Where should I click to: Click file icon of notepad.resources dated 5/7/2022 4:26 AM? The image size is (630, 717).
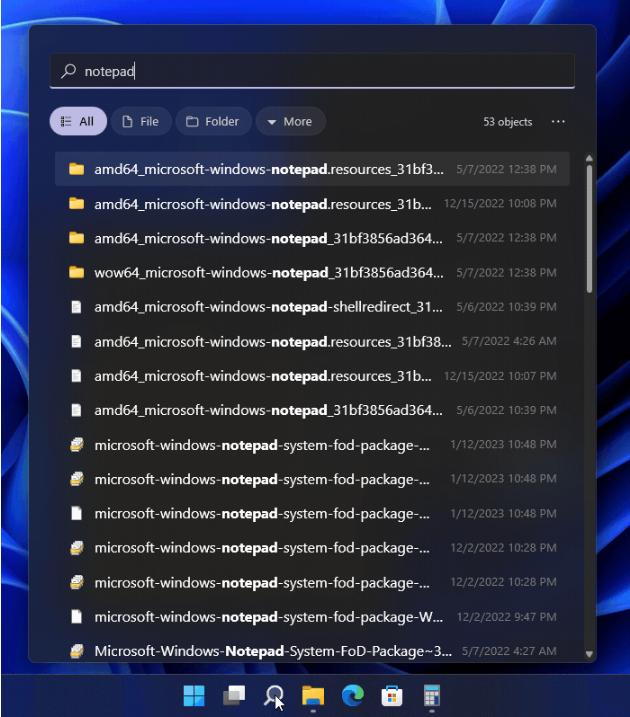pyautogui.click(x=76, y=341)
